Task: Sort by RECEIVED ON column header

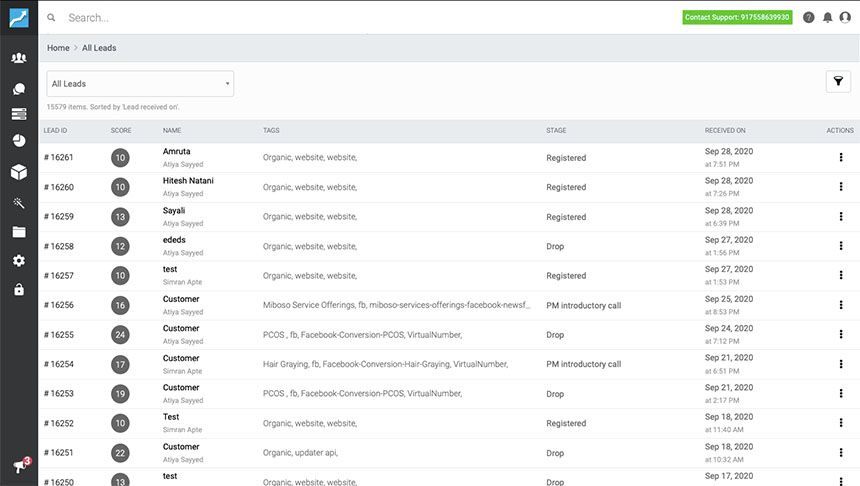Action: pos(725,131)
